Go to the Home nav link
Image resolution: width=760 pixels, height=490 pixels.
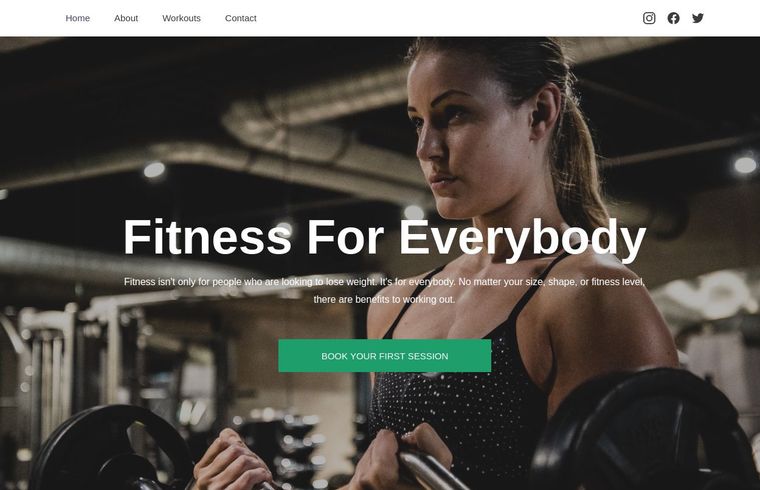[78, 18]
